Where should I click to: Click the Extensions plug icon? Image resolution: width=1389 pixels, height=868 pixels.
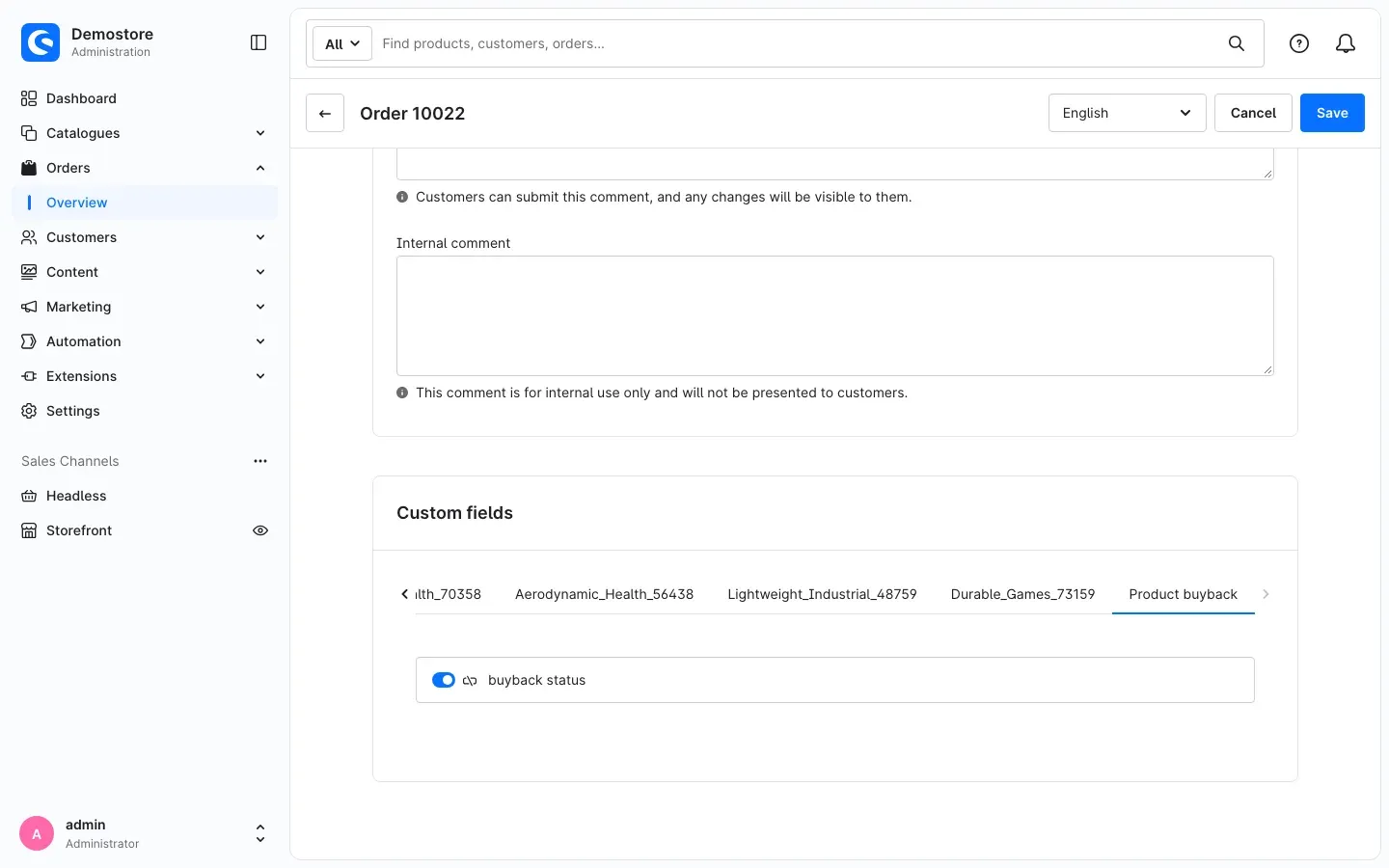click(29, 376)
